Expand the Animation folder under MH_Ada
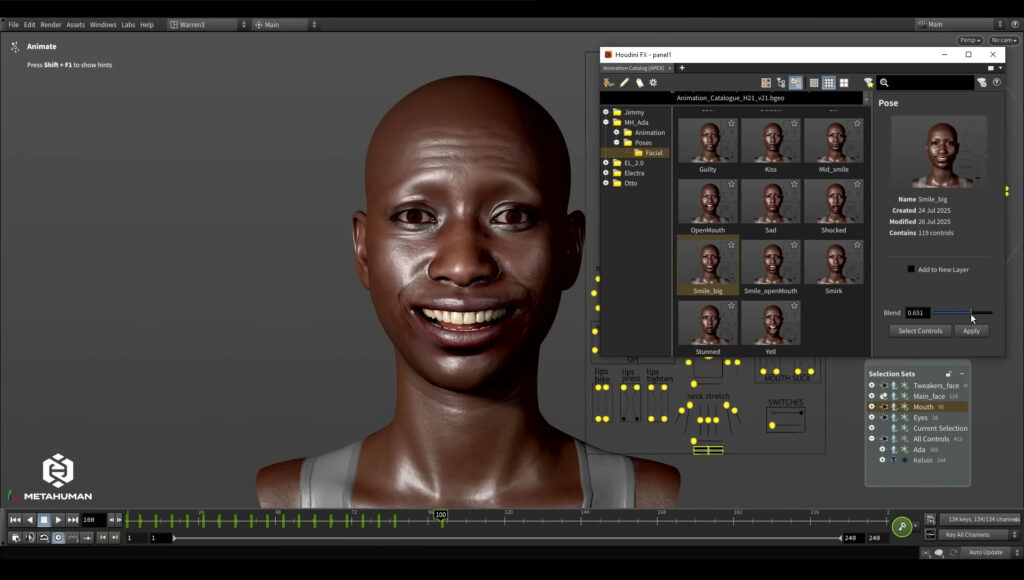The image size is (1024, 580). (x=616, y=132)
